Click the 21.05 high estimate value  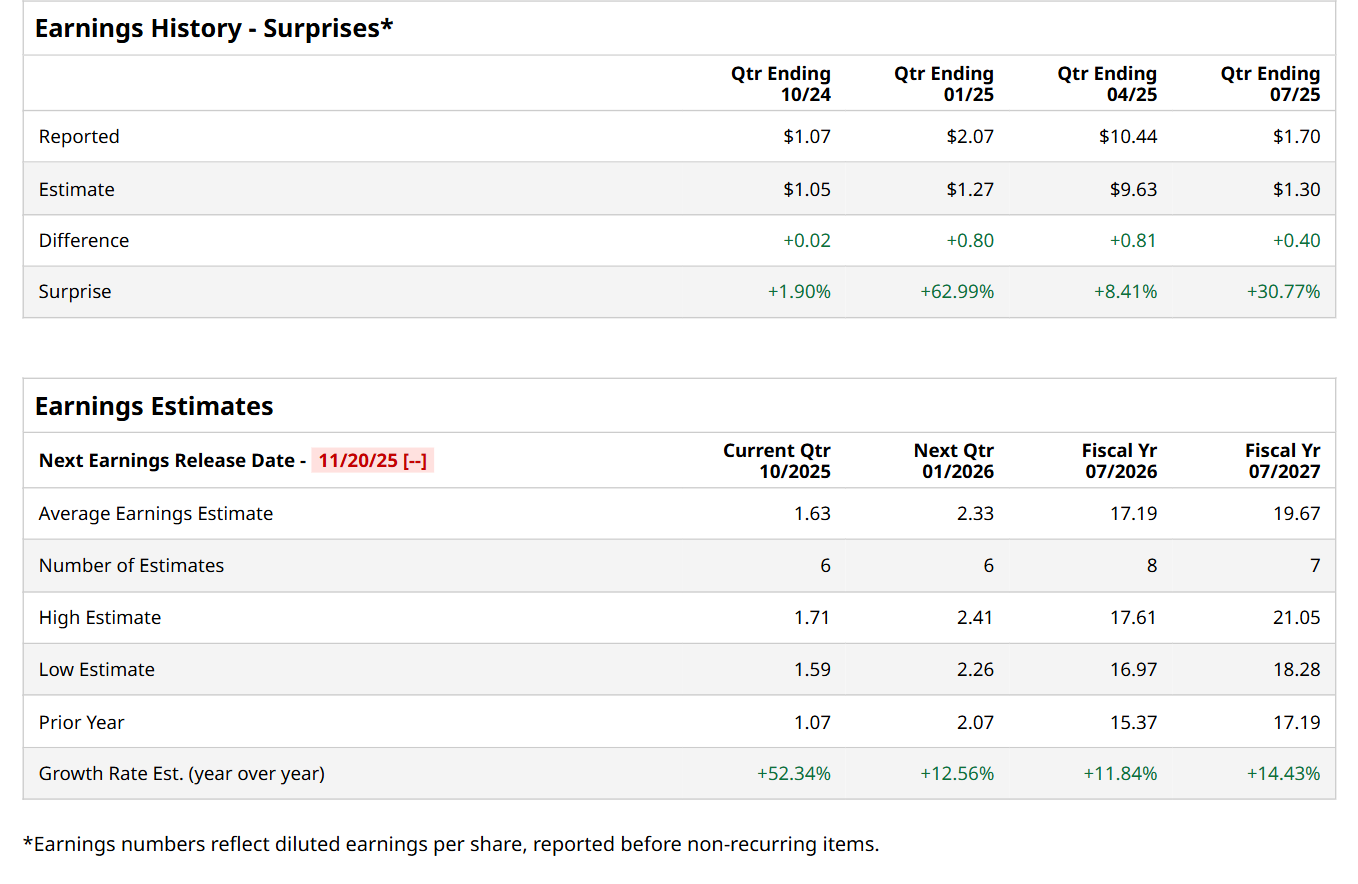(1296, 618)
